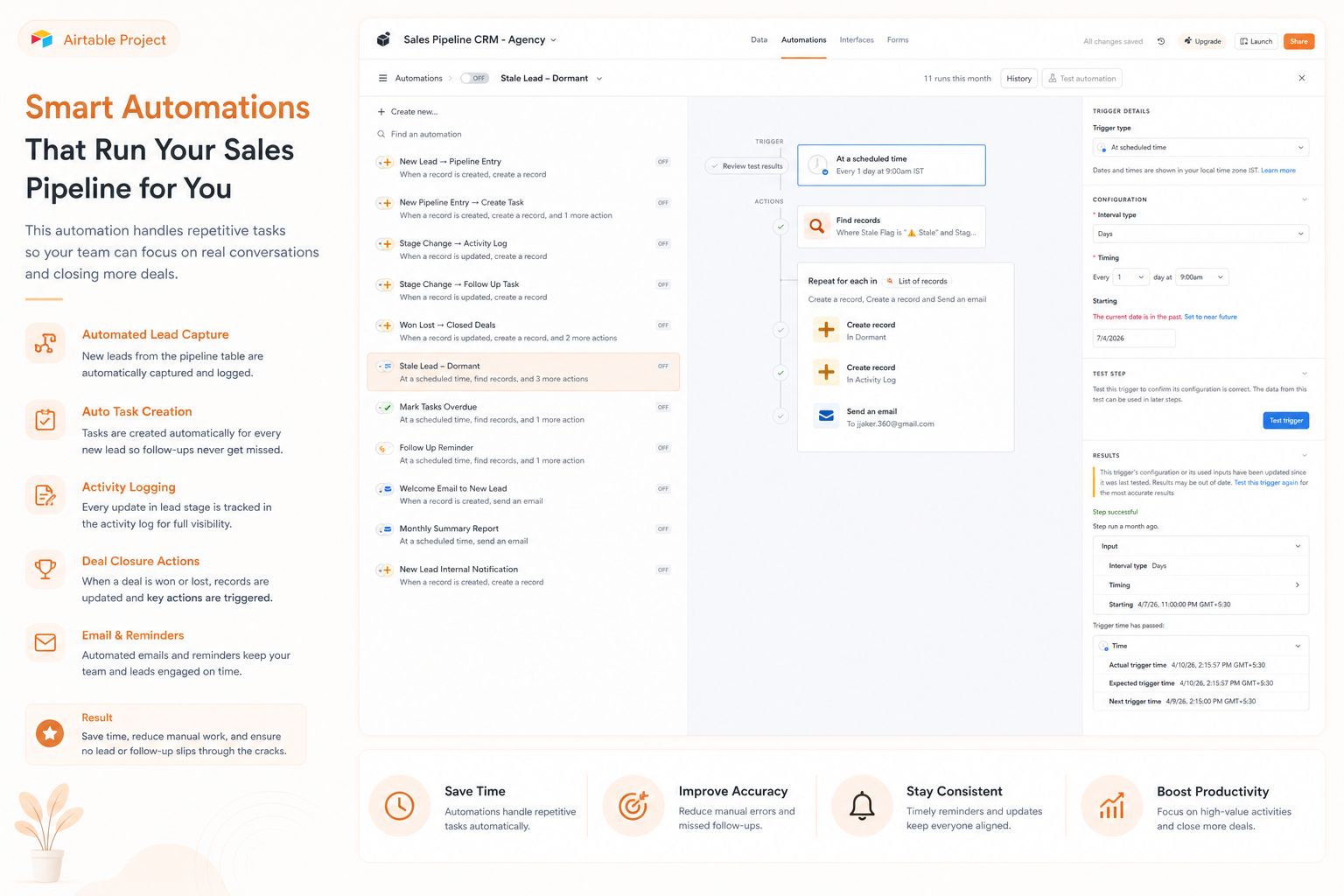Open the Every 1 interval dropdown
The height and width of the screenshot is (896, 1344).
(x=1130, y=277)
